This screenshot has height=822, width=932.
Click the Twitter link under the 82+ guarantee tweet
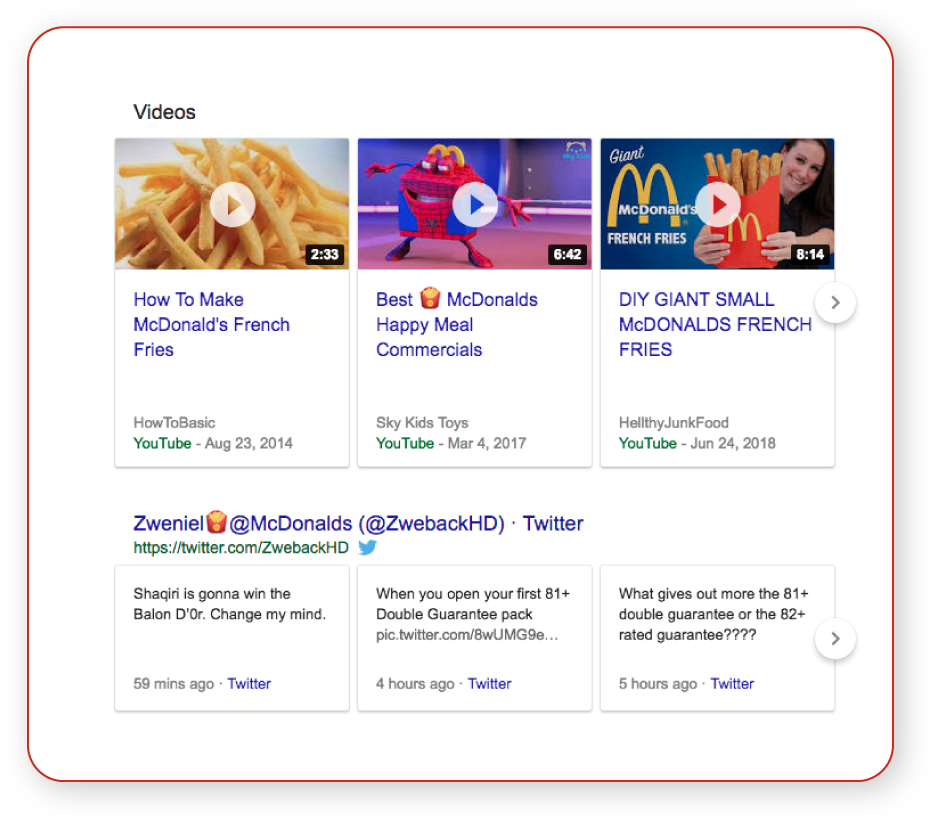(732, 683)
